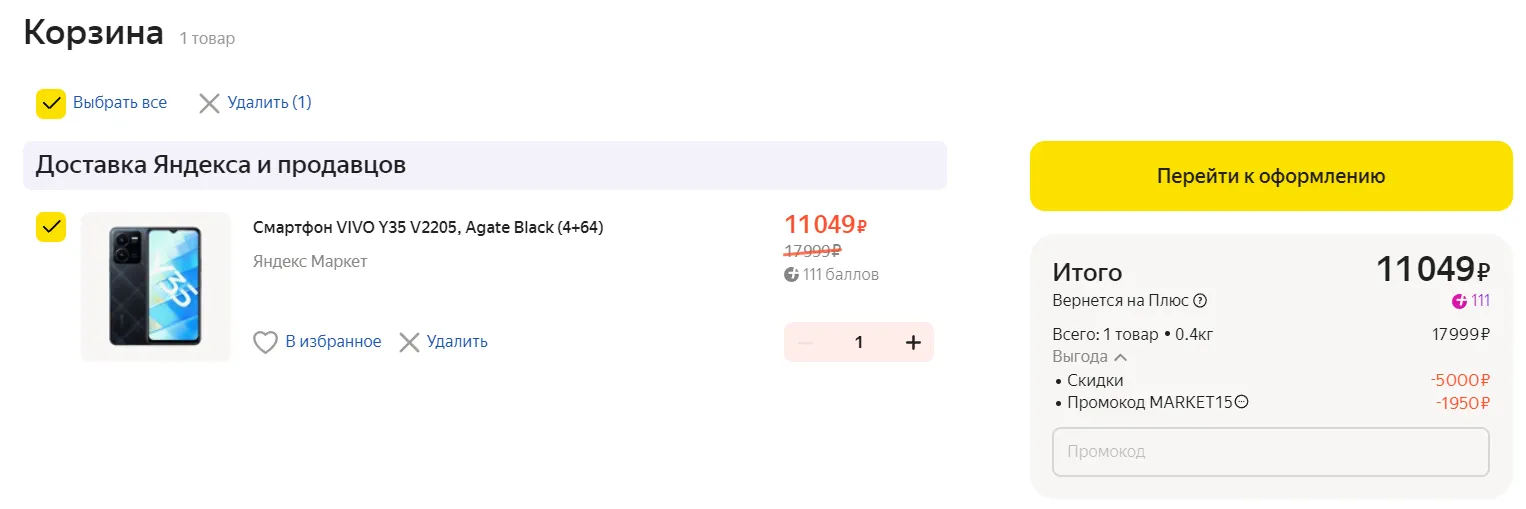Uncheck the VIVO Y35 item checkbox
The width and height of the screenshot is (1526, 509).
click(x=51, y=227)
